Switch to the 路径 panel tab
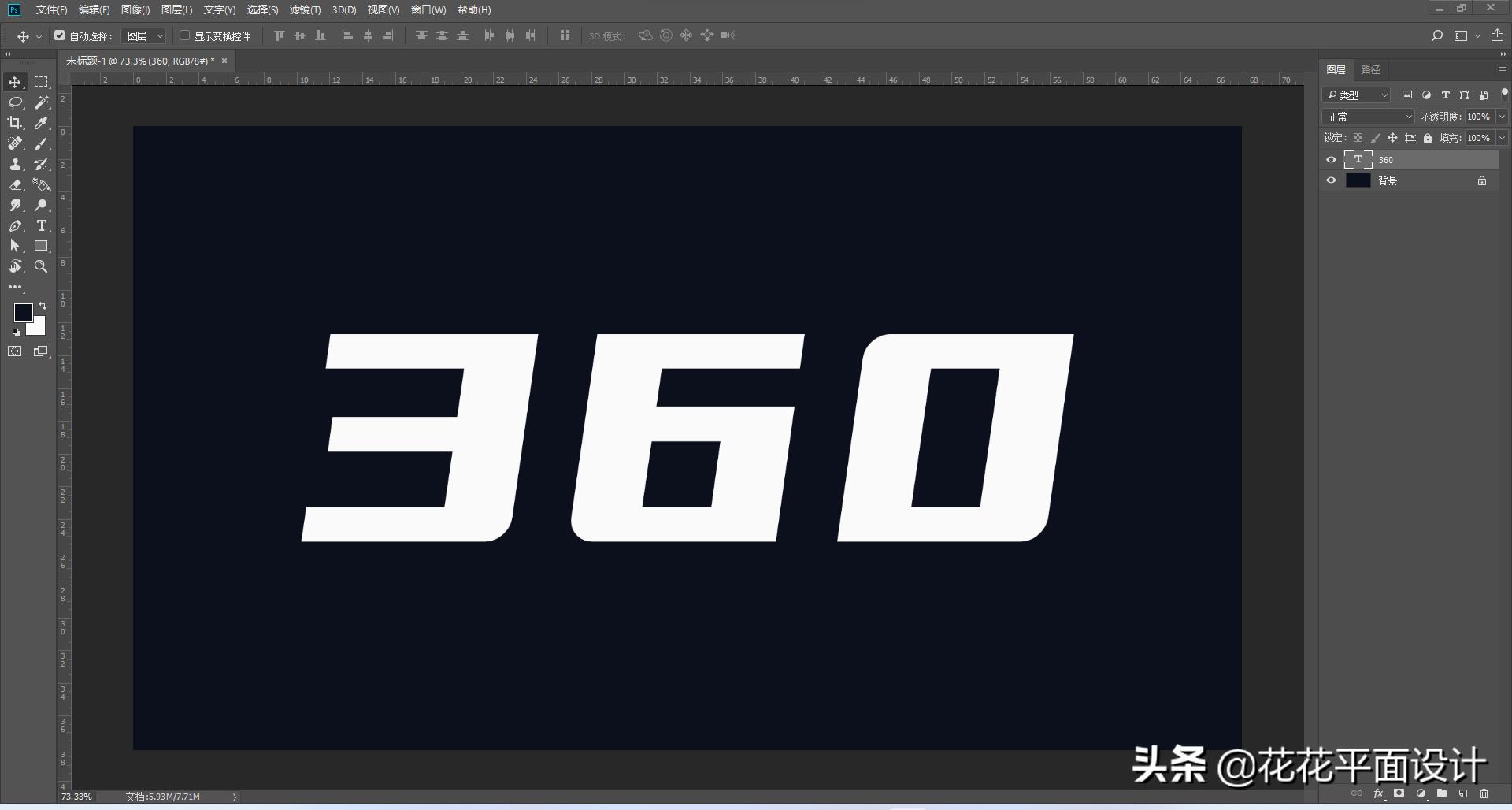Viewport: 1512px width, 810px height. tap(1370, 69)
